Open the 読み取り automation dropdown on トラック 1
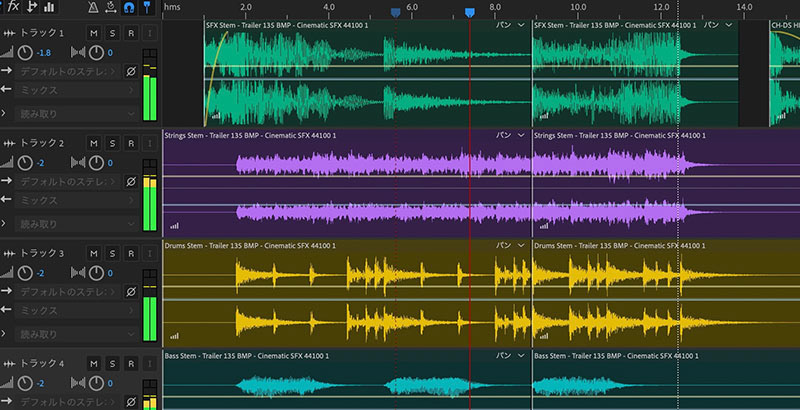This screenshot has height=410, width=800. (77, 114)
